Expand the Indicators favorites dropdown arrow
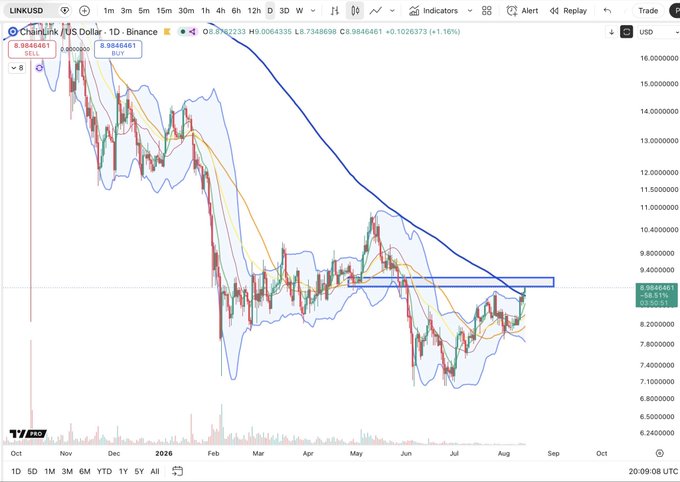This screenshot has width=680, height=482. 470,11
